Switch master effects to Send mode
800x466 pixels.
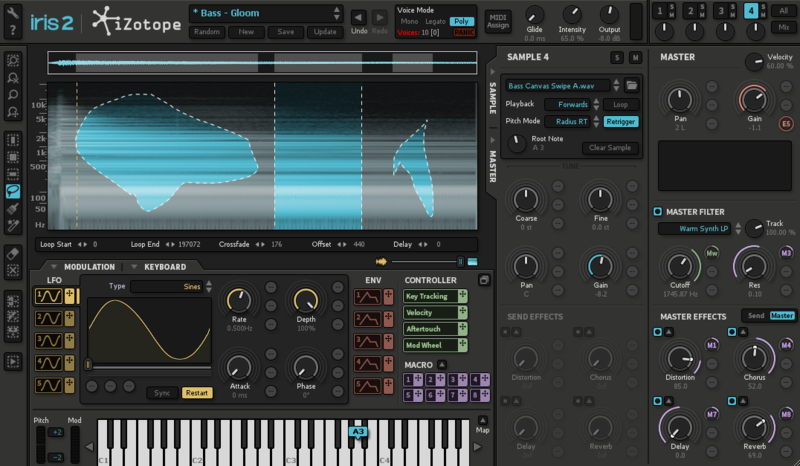coord(756,315)
